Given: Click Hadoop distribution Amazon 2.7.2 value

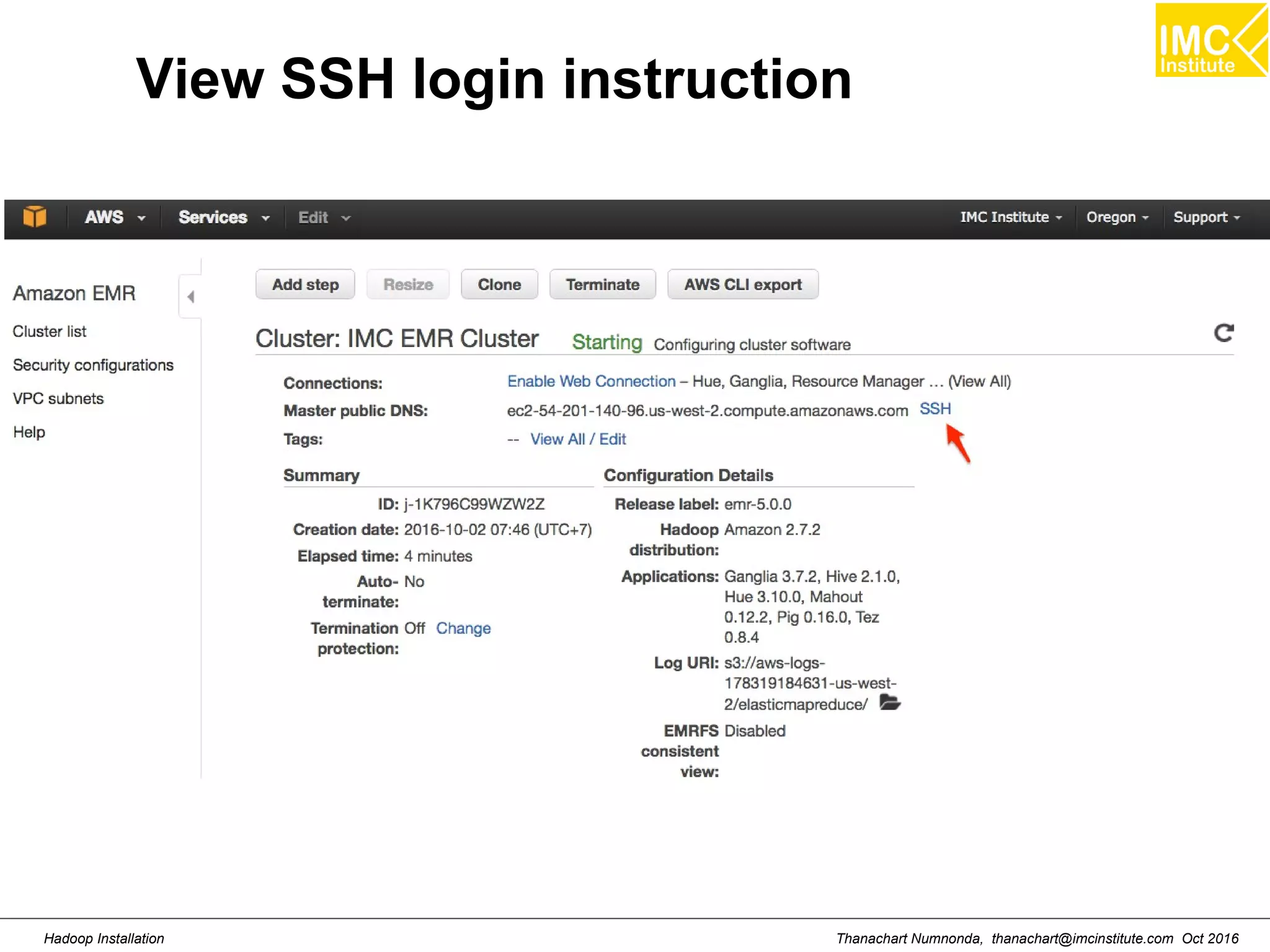Looking at the screenshot, I should [771, 530].
